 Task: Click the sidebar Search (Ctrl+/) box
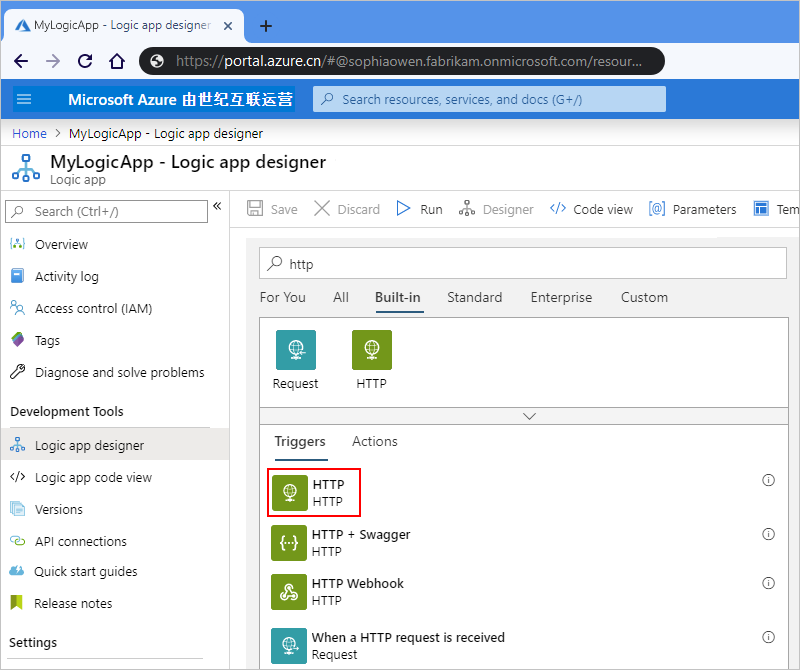tap(106, 211)
